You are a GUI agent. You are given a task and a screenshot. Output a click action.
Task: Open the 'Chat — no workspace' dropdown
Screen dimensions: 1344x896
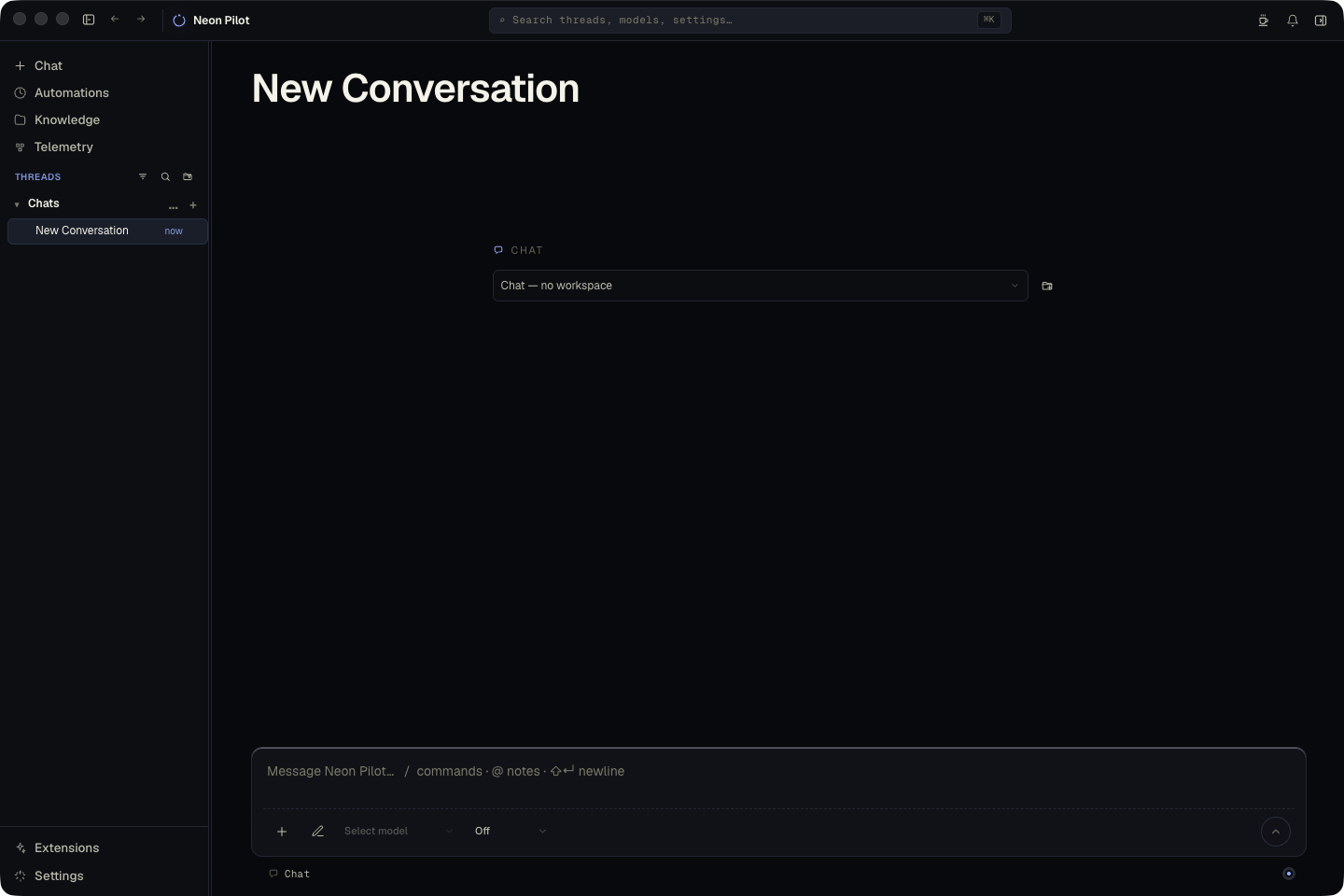pos(760,286)
